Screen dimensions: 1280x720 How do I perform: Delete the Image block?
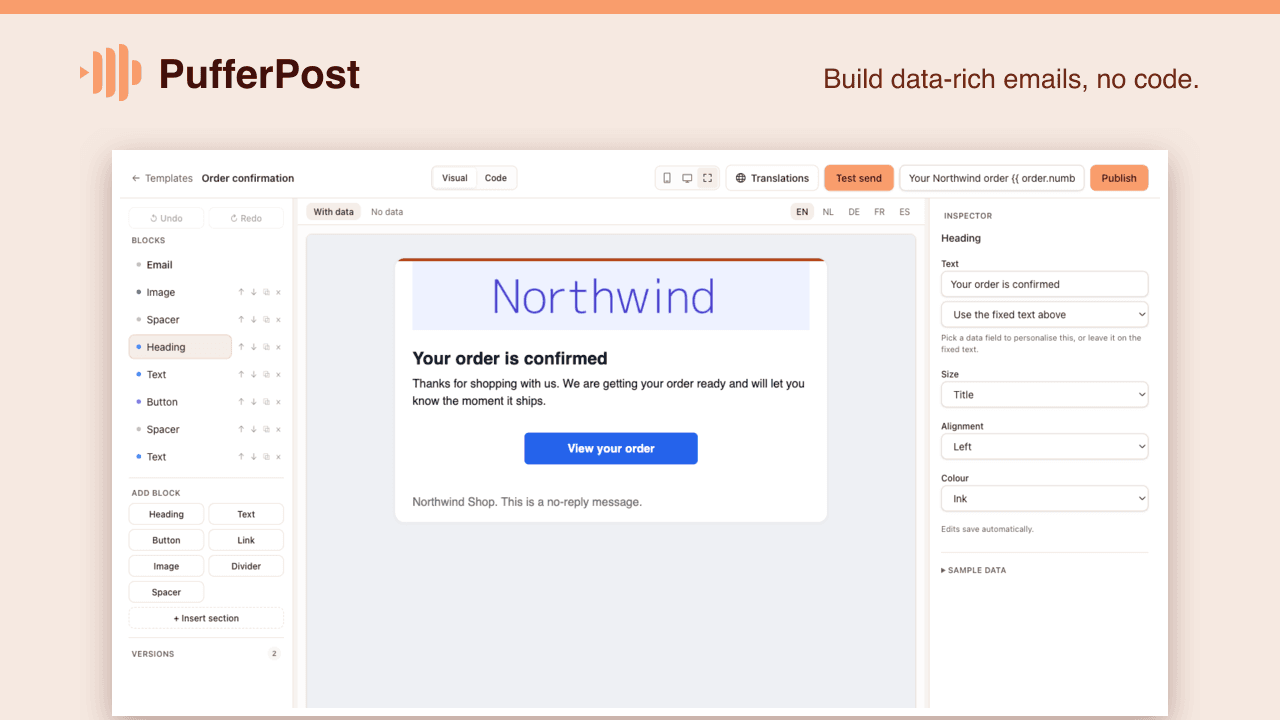pyautogui.click(x=278, y=292)
